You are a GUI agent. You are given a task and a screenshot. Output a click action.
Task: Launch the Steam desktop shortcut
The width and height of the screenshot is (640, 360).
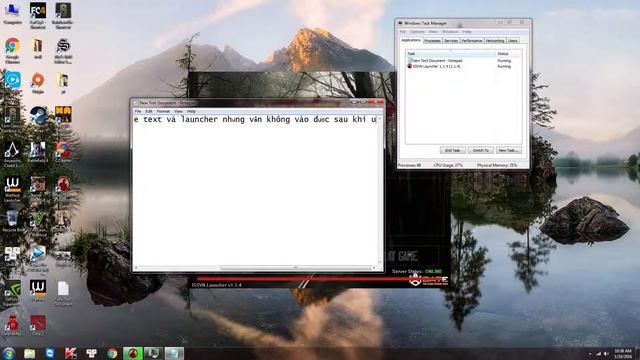(x=38, y=116)
